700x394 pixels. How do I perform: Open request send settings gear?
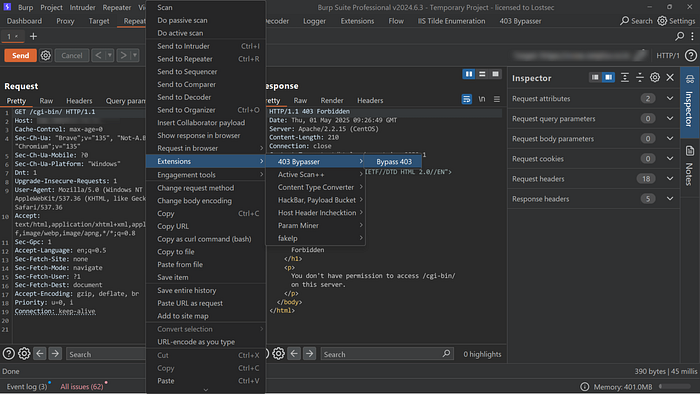click(x=46, y=55)
